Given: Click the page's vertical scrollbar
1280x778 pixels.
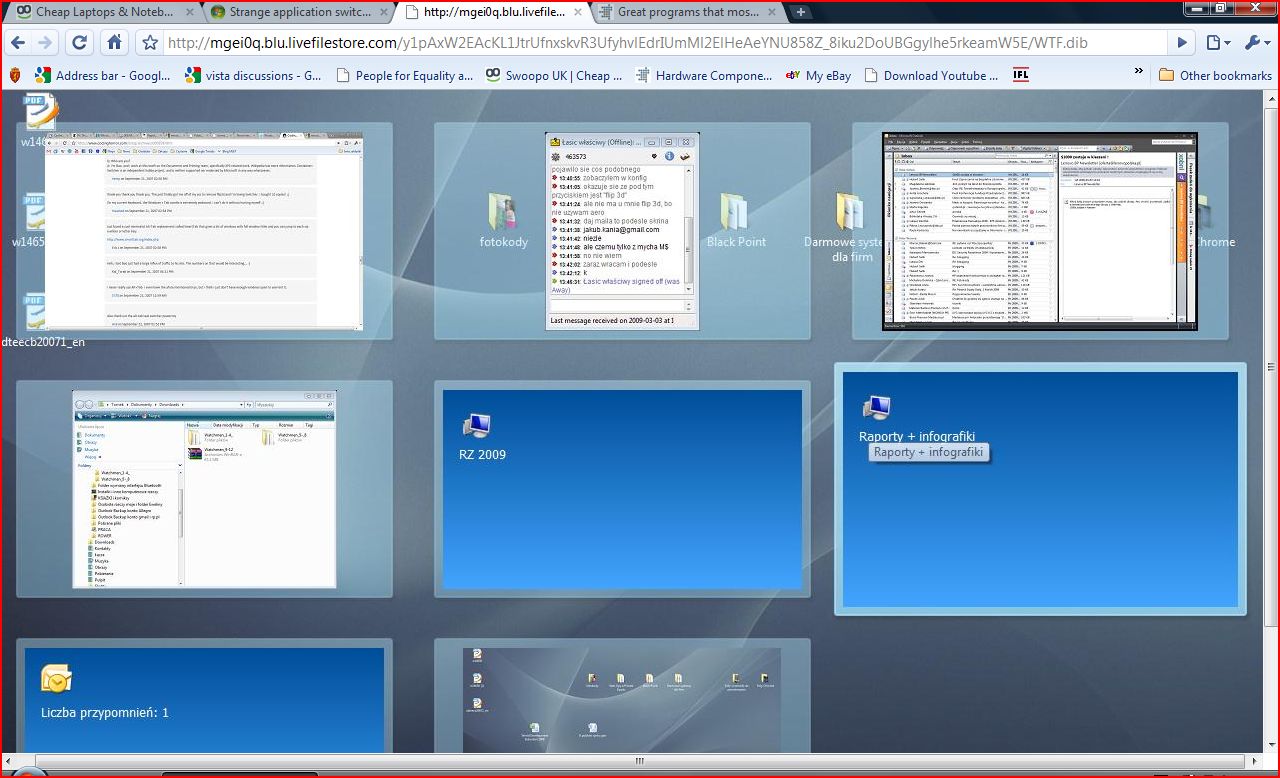Looking at the screenshot, I should (x=1270, y=420).
